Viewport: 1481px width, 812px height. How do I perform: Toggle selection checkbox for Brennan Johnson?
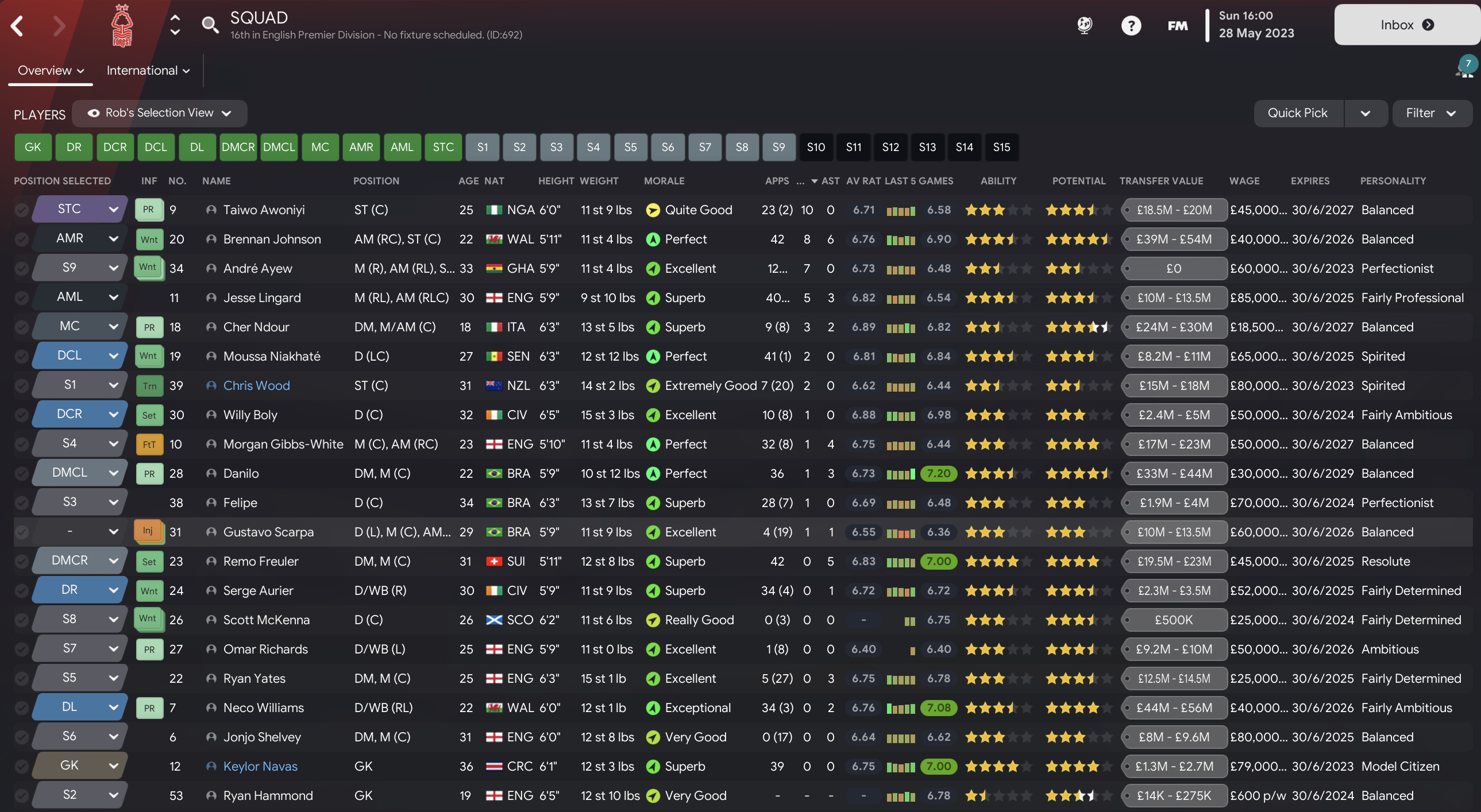point(21,239)
